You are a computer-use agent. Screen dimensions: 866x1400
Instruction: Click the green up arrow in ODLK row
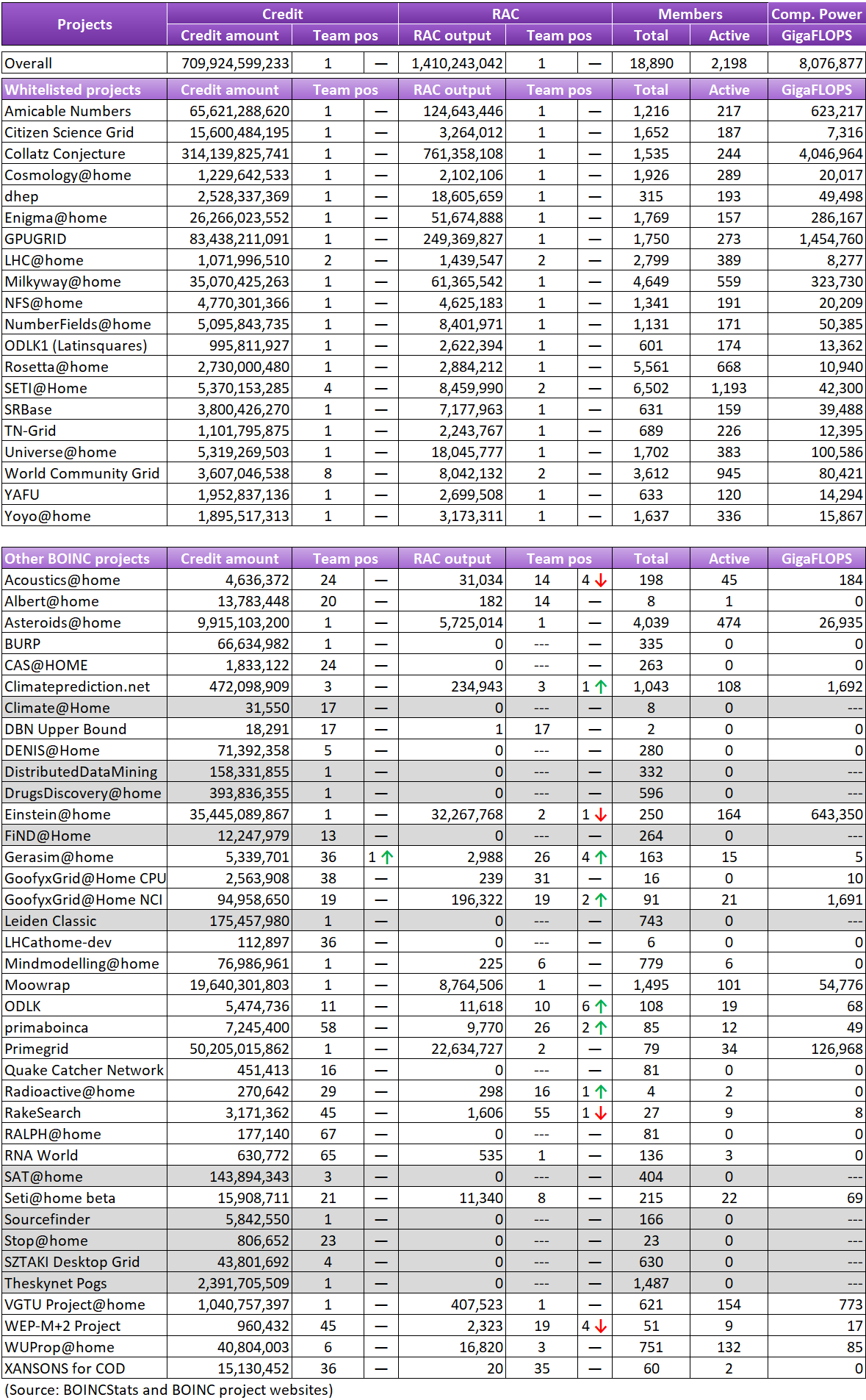(601, 1006)
